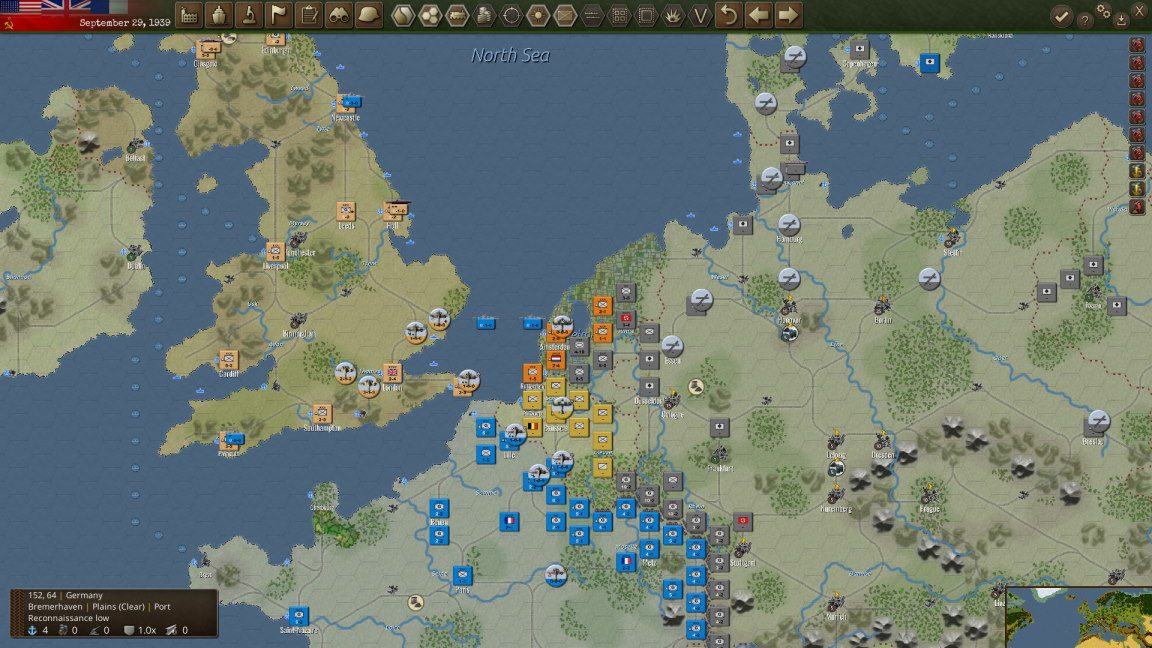Select the blue French unit at Paris
This screenshot has height=648, width=1152.
coord(462,575)
